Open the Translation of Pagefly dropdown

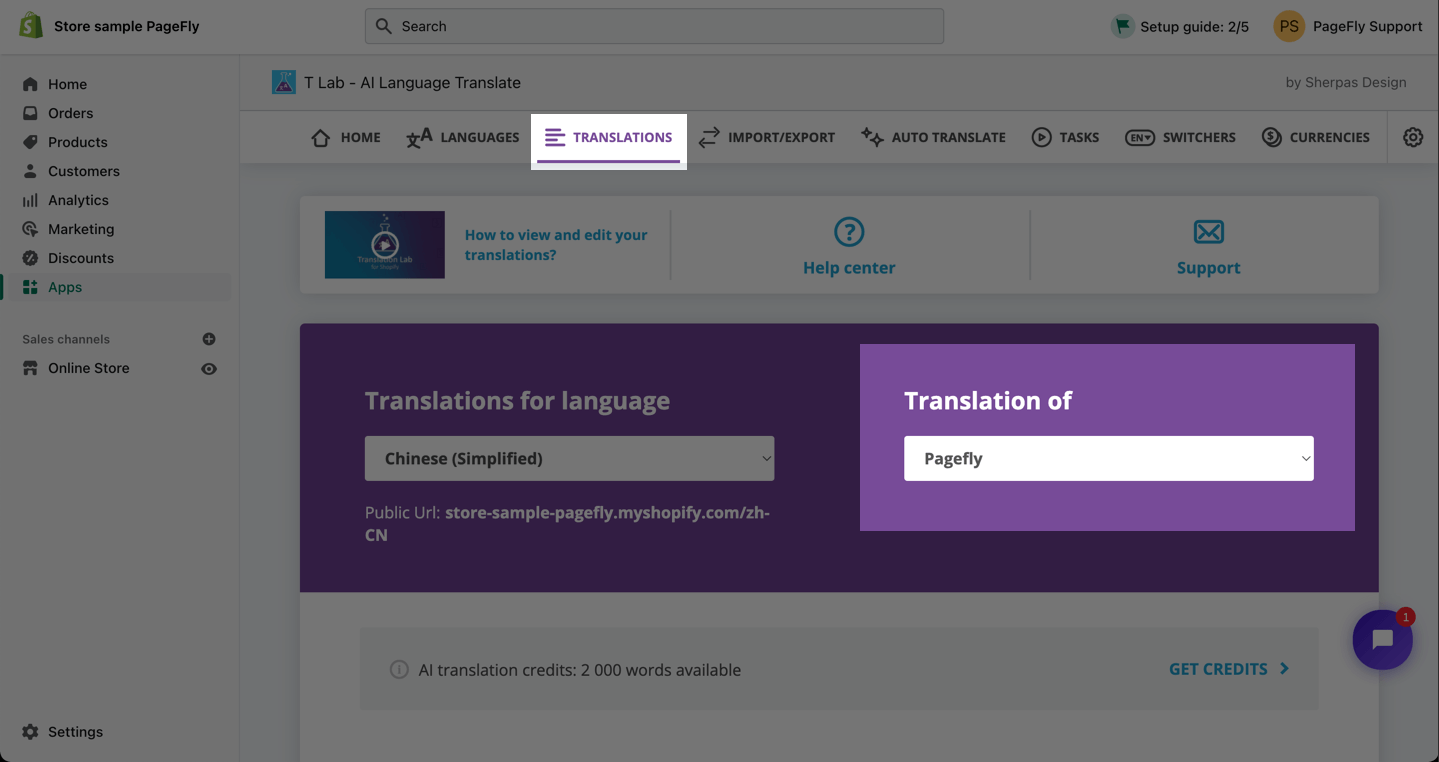(1109, 458)
